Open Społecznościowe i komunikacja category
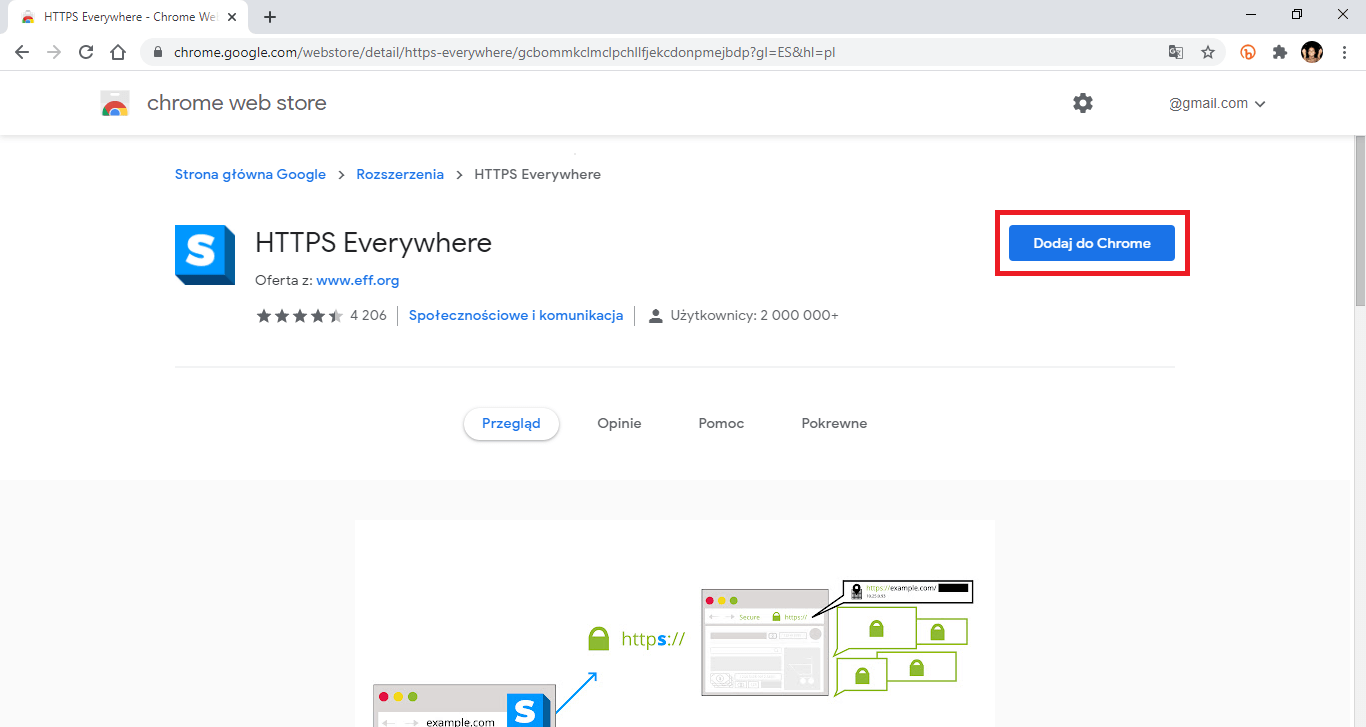Image resolution: width=1366 pixels, height=727 pixels. point(516,315)
